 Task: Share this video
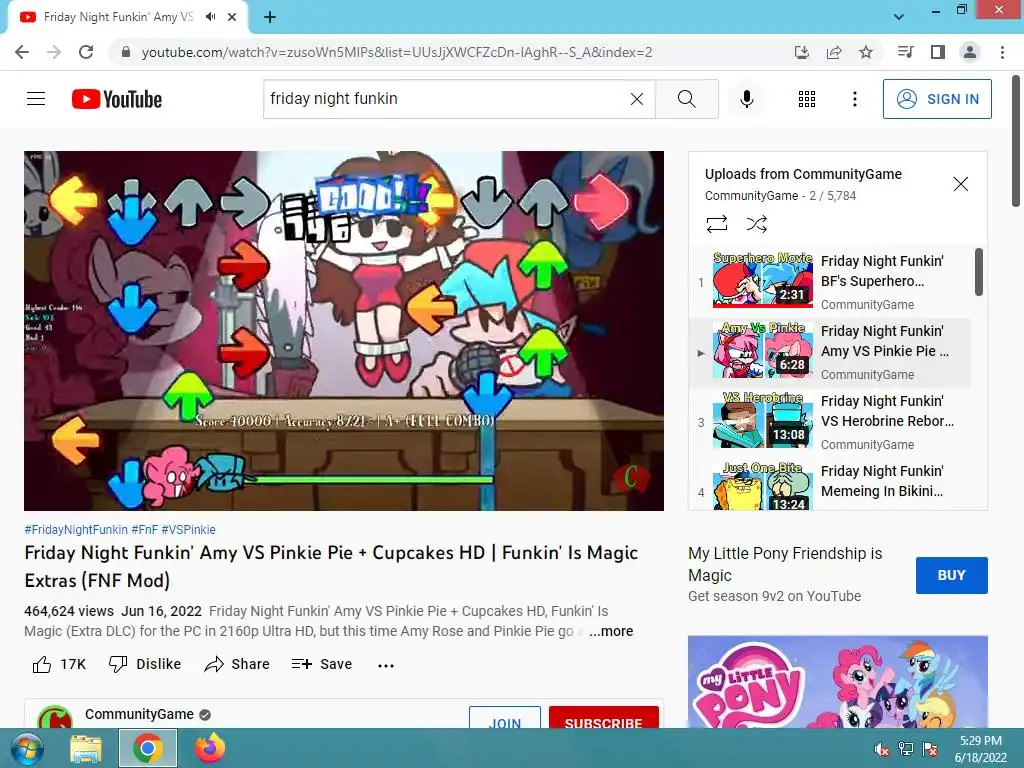point(236,664)
